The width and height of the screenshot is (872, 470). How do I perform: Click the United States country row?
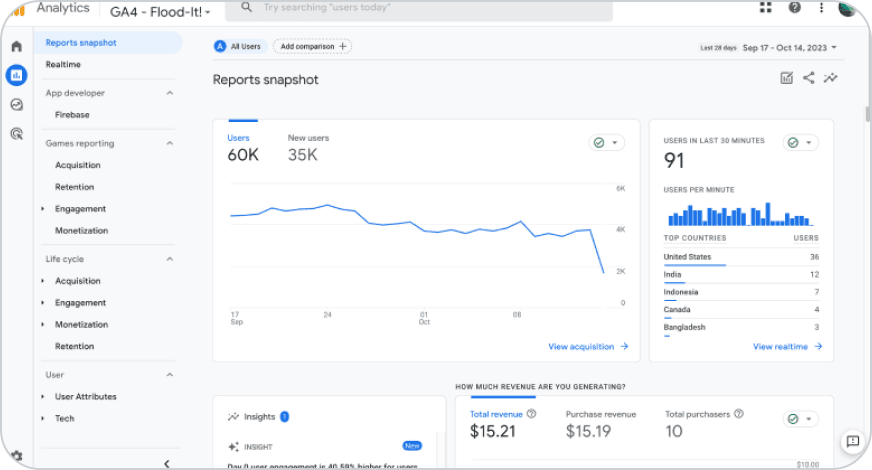coord(741,258)
